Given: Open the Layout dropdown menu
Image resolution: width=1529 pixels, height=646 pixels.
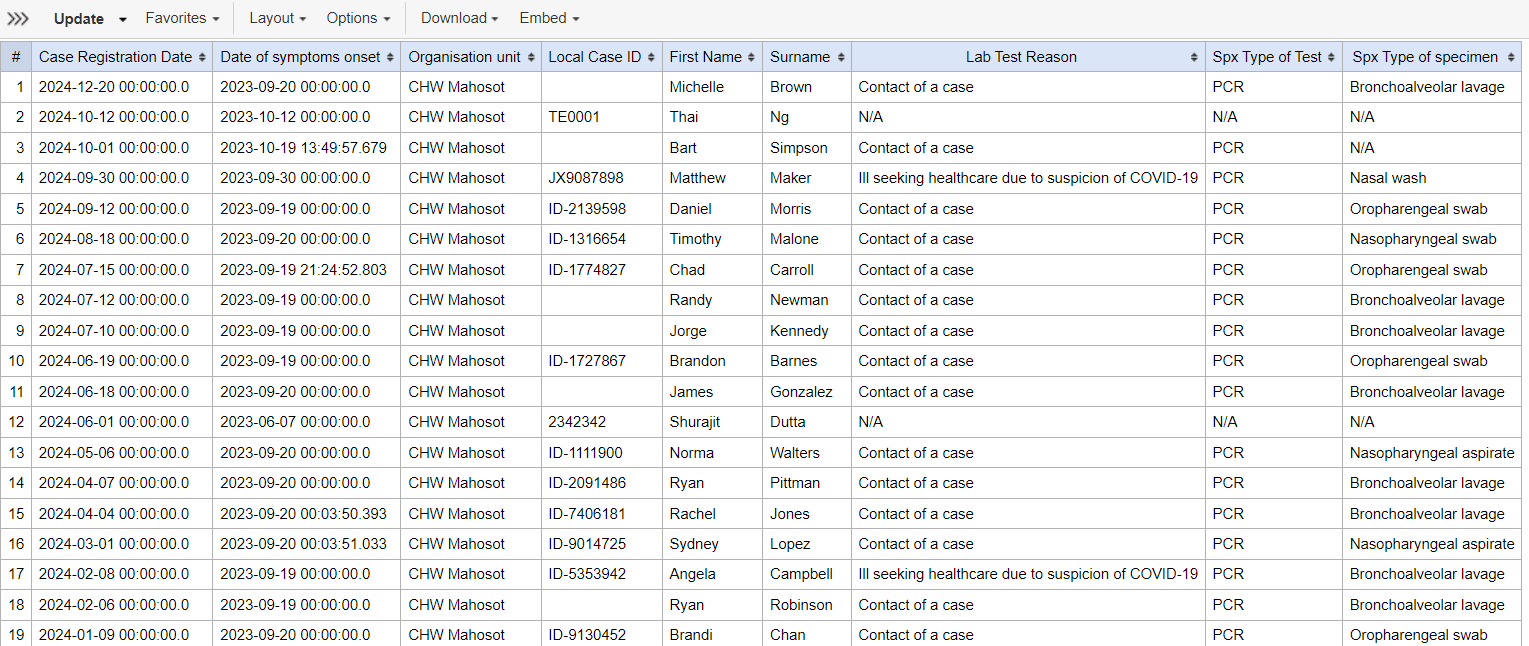Looking at the screenshot, I should click(277, 18).
